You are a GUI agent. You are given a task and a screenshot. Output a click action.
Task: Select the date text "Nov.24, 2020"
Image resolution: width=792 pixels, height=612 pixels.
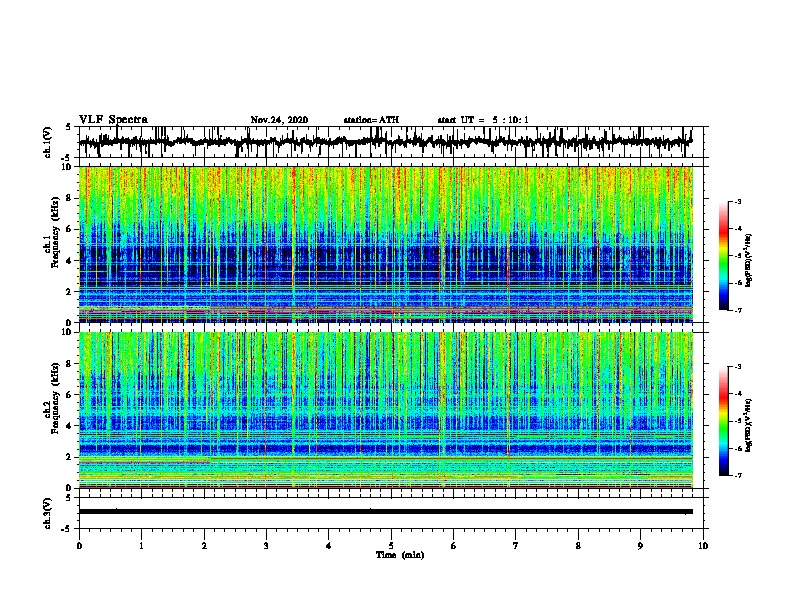pyautogui.click(x=279, y=120)
